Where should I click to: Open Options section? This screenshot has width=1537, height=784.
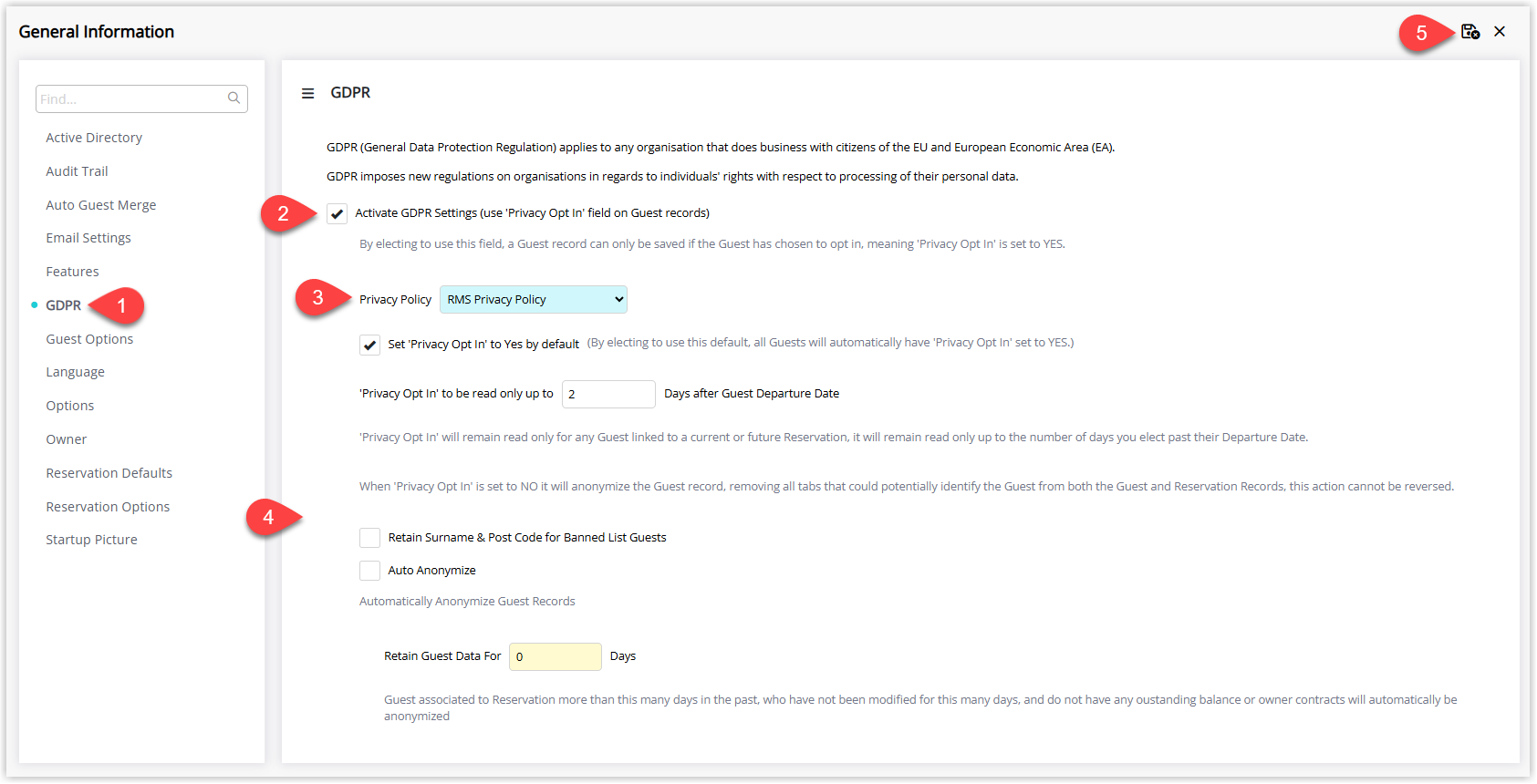[70, 406]
